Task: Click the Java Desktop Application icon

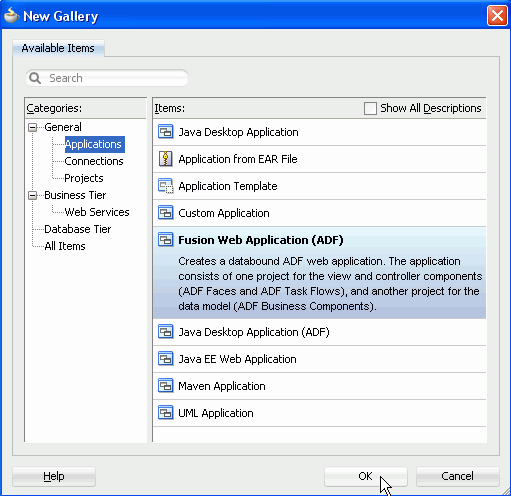Action: [x=165, y=132]
